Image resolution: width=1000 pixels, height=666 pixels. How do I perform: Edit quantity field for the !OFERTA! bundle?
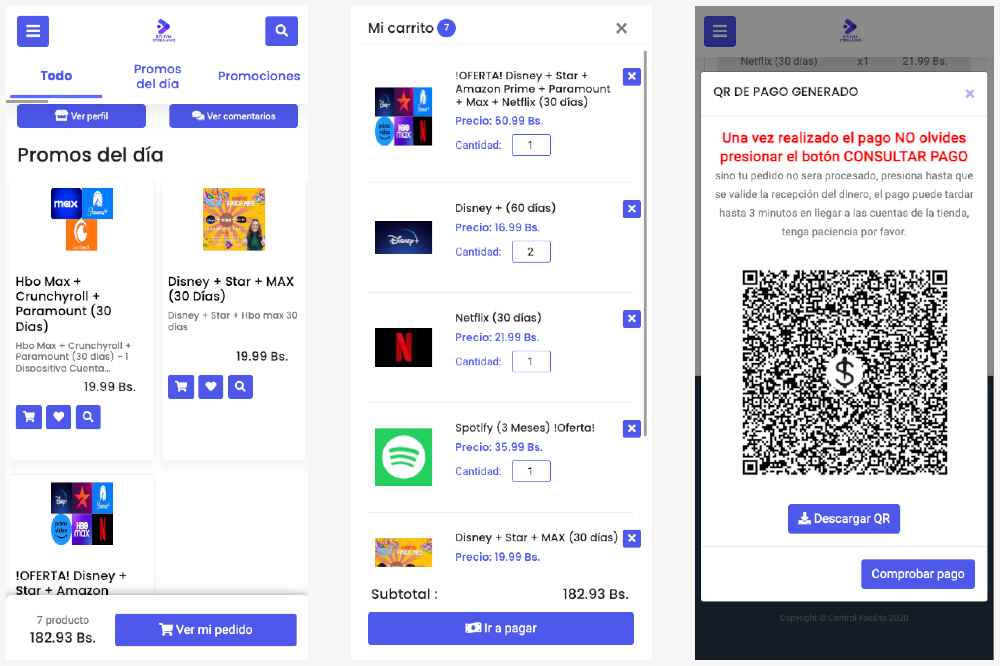pos(531,145)
